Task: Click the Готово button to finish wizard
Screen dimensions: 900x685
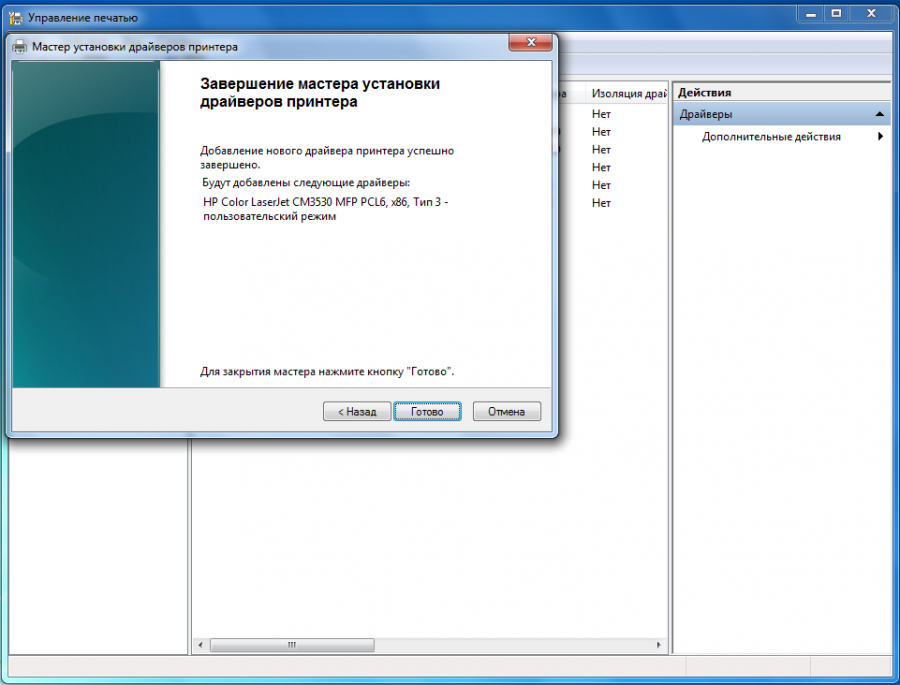Action: pyautogui.click(x=427, y=411)
